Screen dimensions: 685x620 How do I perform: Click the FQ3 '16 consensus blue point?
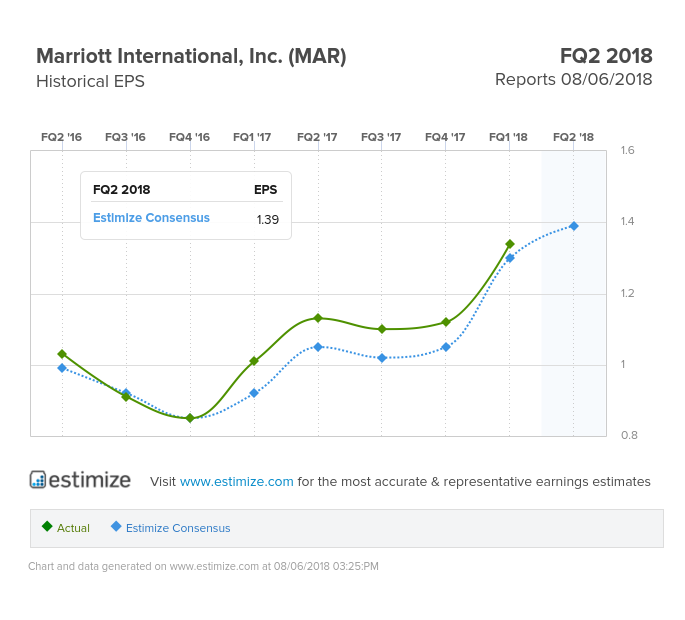(x=126, y=393)
